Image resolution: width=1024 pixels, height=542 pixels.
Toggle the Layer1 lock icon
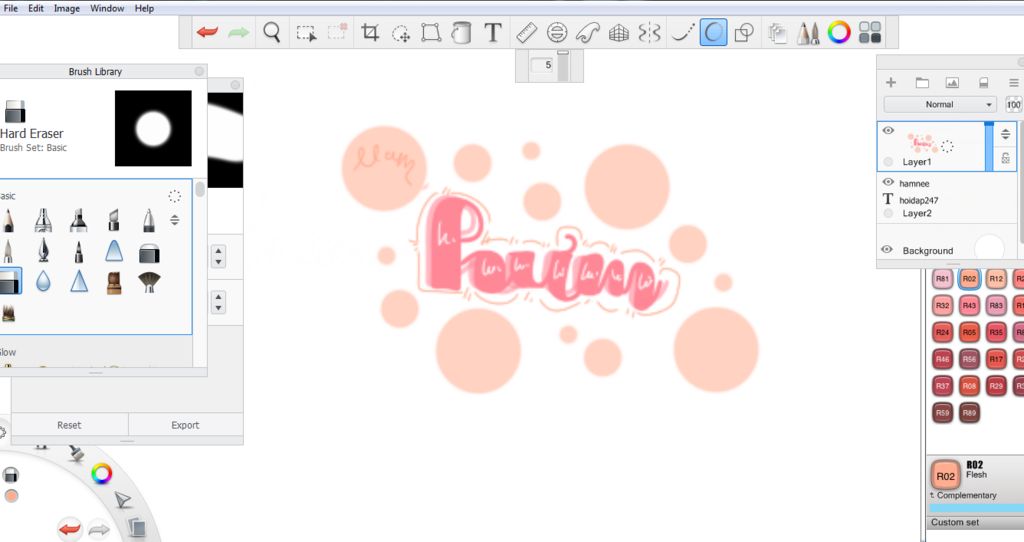click(x=1006, y=157)
